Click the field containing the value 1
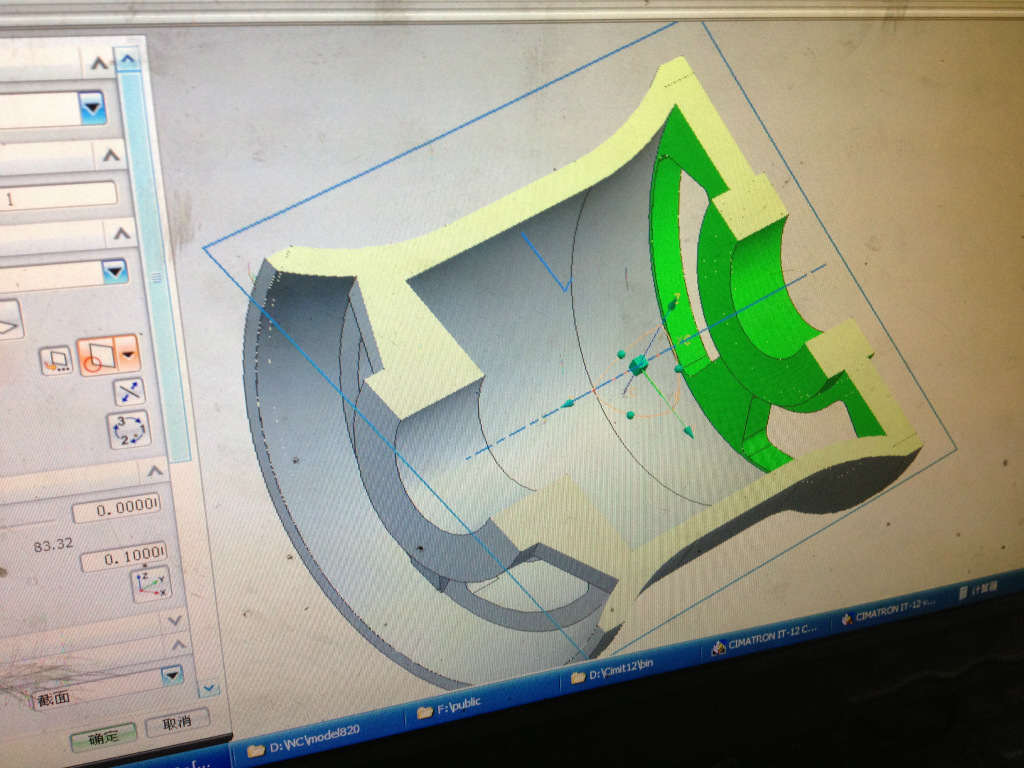1024x768 pixels. [57, 197]
